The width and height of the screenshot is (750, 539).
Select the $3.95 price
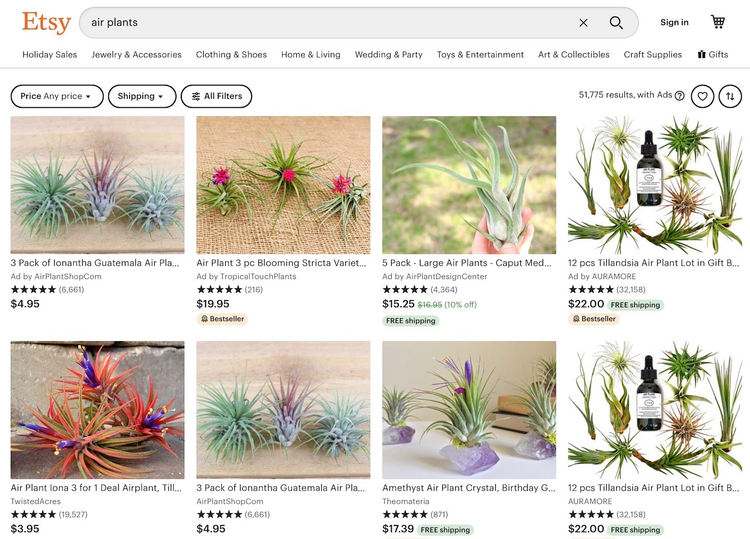[x=25, y=529]
